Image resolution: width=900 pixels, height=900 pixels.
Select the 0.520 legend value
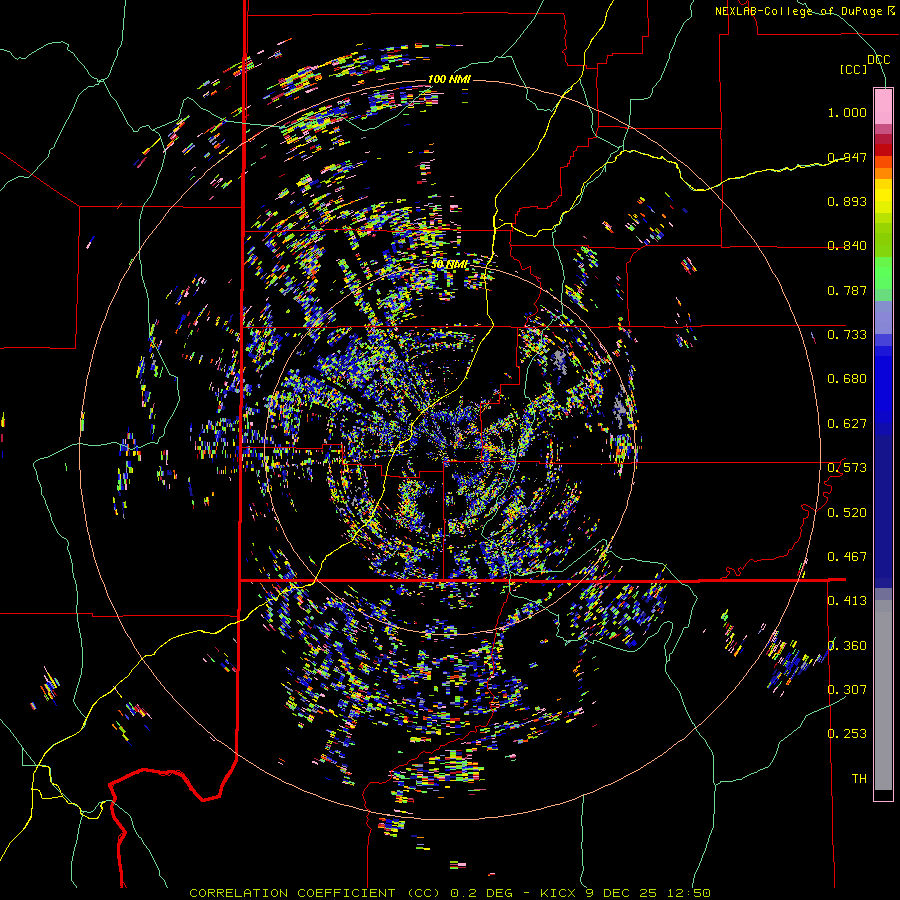coord(847,513)
